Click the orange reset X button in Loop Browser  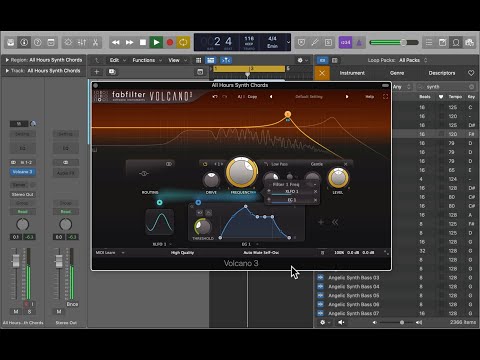tap(322, 73)
